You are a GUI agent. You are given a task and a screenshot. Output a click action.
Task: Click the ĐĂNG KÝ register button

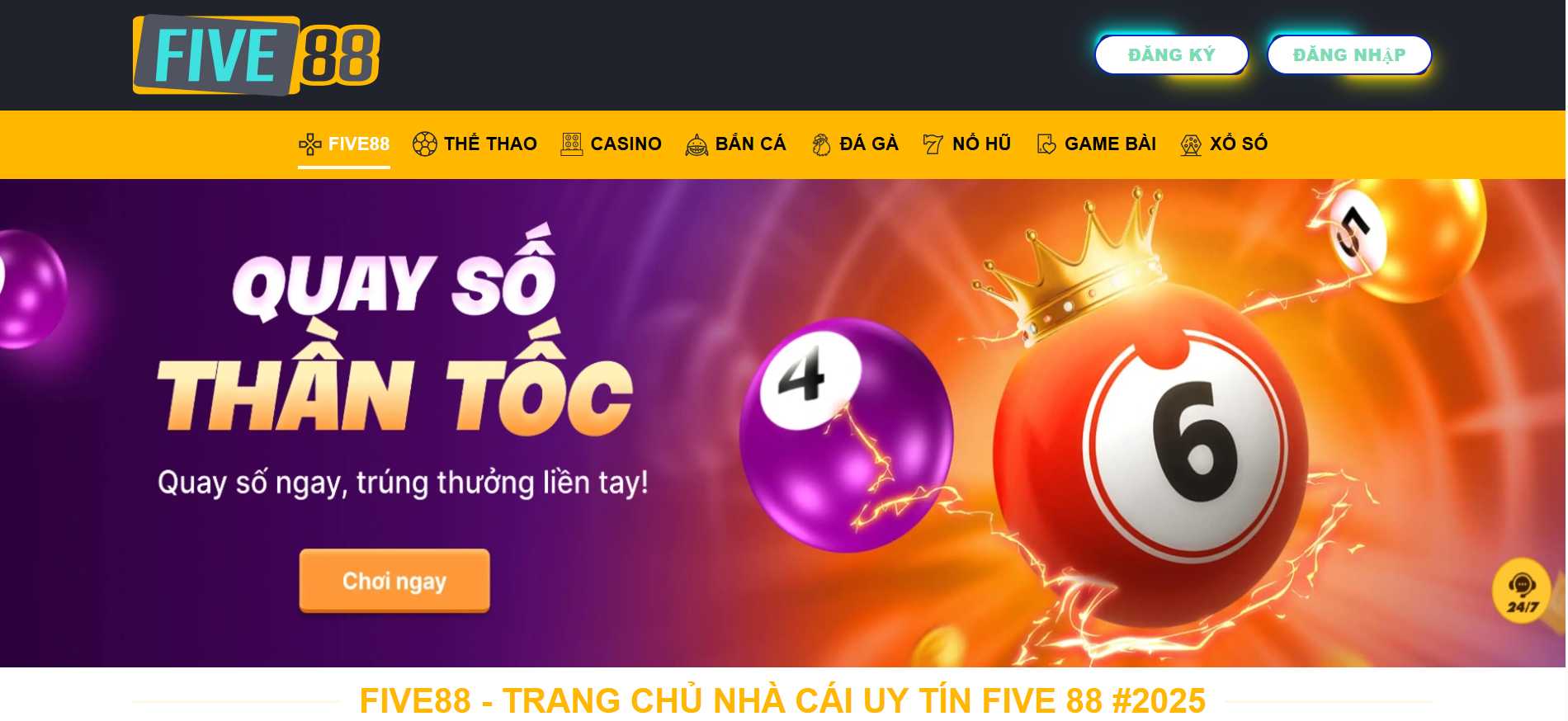(x=1171, y=55)
